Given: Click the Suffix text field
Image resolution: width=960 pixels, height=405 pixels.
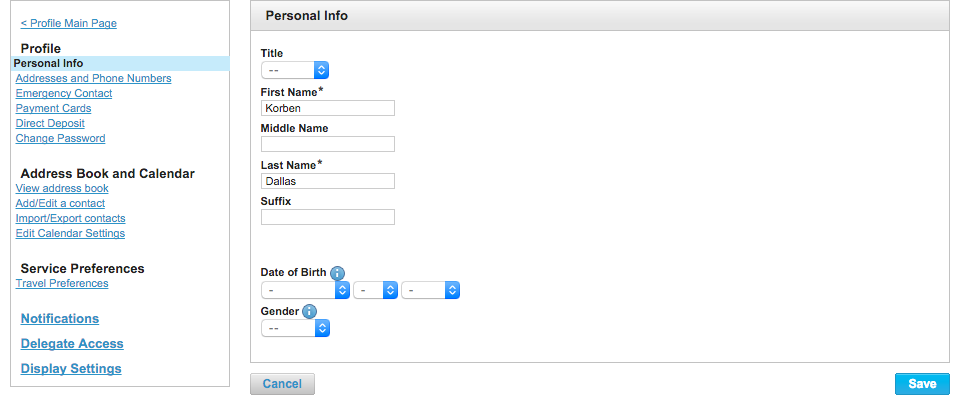Looking at the screenshot, I should click(328, 217).
